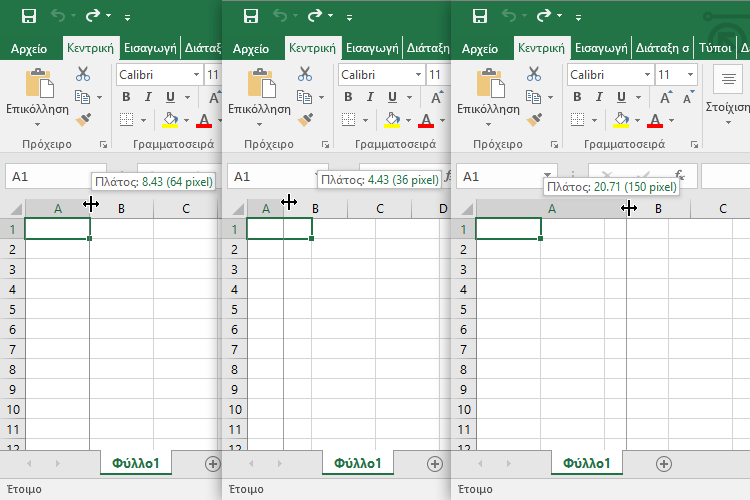Toggle Underline in the middle Excel window
Screen dimensions: 750x500
[392, 98]
